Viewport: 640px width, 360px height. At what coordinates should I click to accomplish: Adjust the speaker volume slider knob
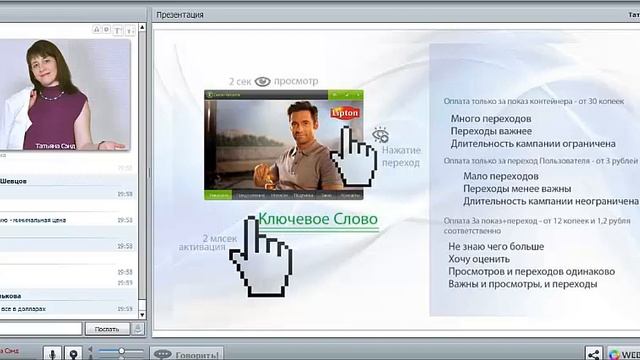[121, 351]
